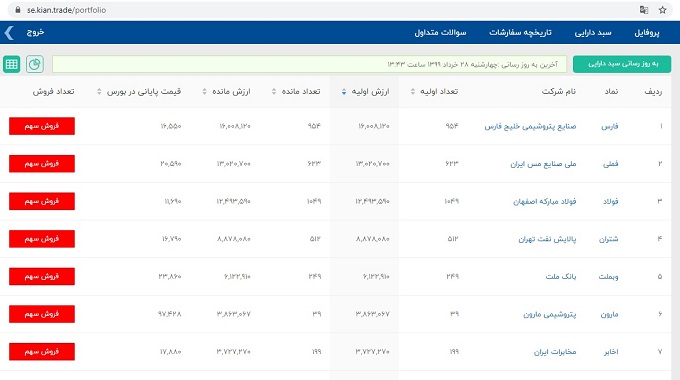Open مخابرات ایران company link
This screenshot has width=680, height=380.
(555, 352)
